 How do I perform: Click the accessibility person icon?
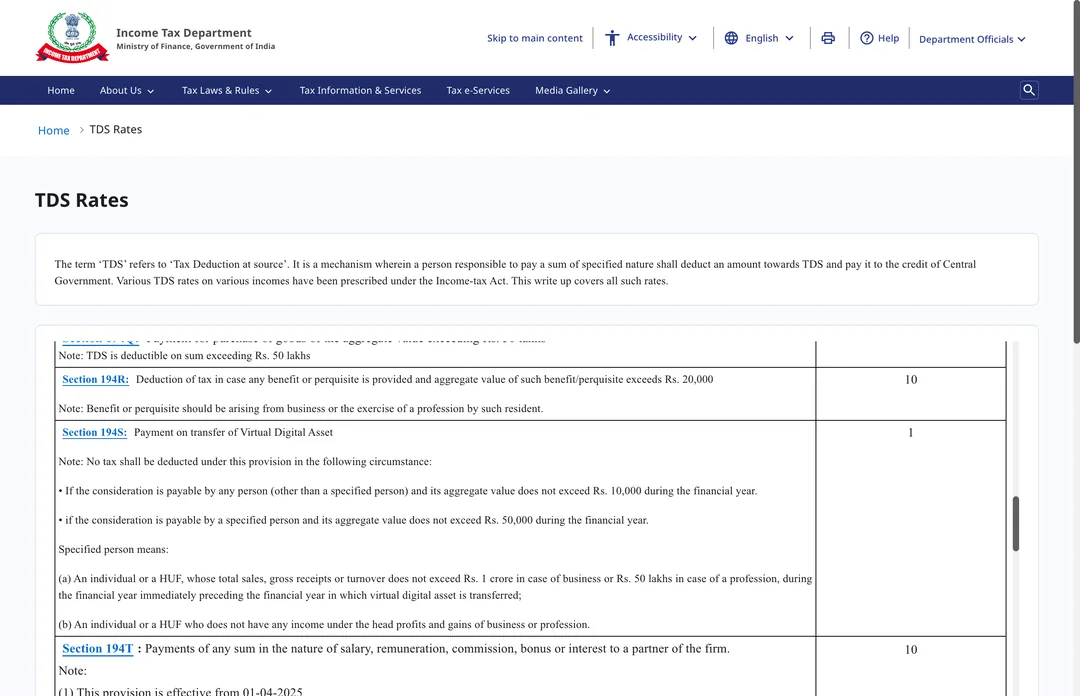point(612,38)
